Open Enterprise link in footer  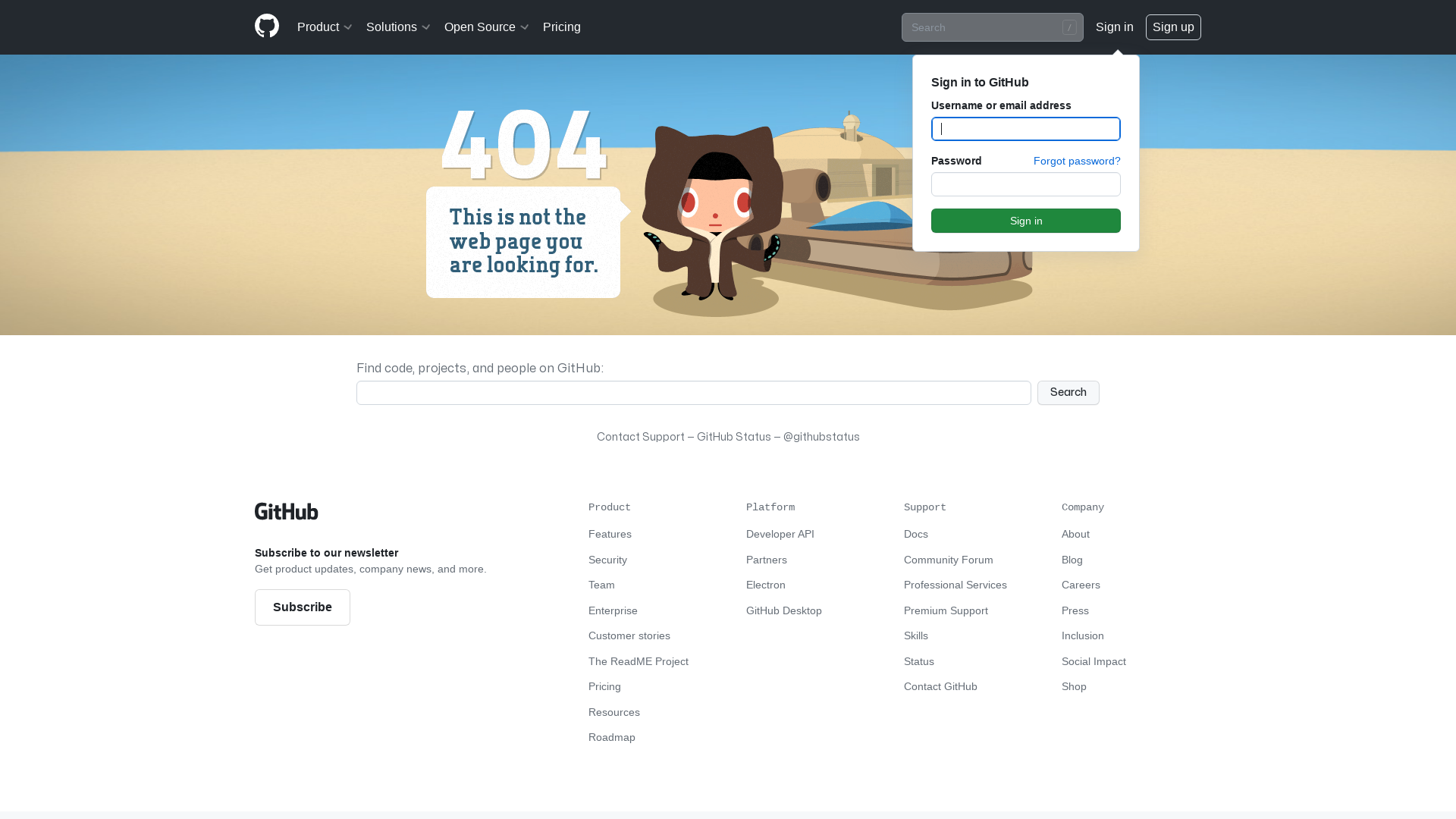click(x=613, y=610)
